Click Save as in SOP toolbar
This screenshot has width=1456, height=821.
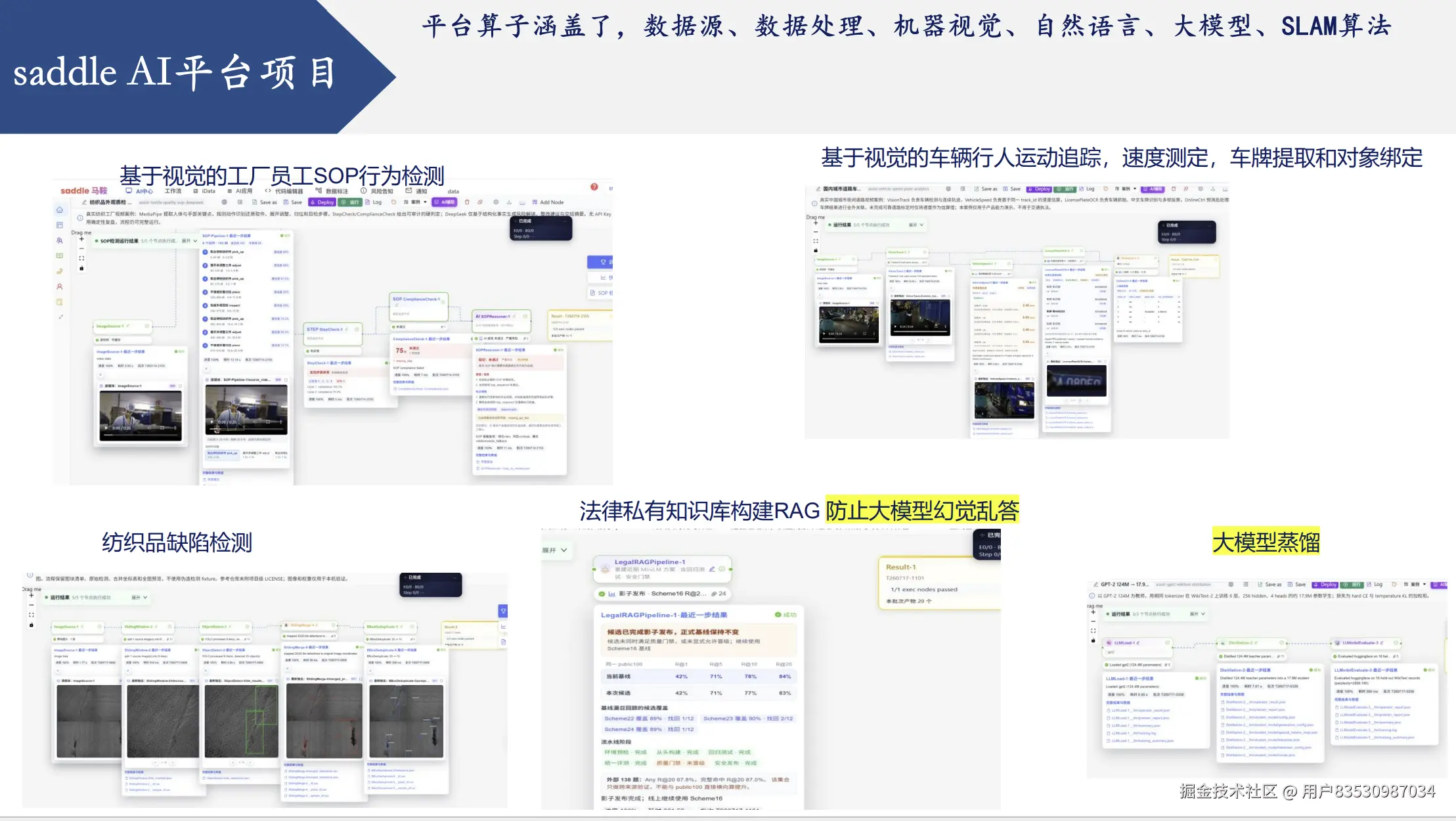265,202
